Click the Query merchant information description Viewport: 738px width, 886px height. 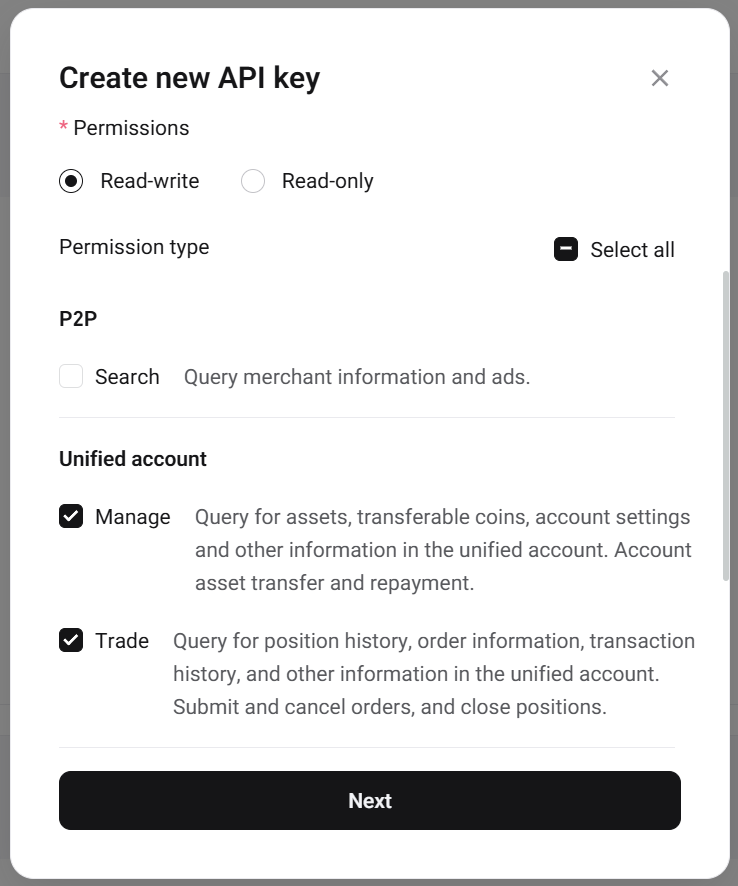pyautogui.click(x=357, y=377)
